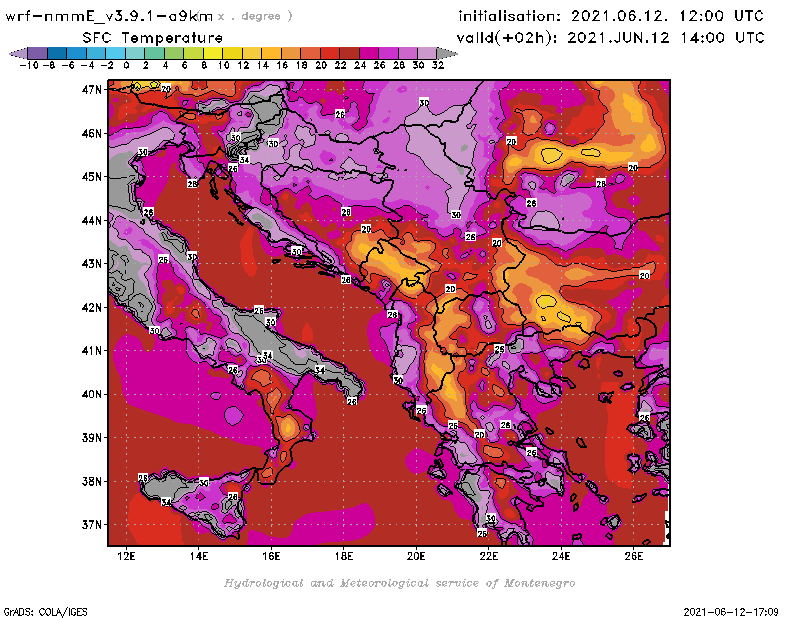The image size is (800, 618).
Task: Click the '0' legend value
Action: click(126, 65)
